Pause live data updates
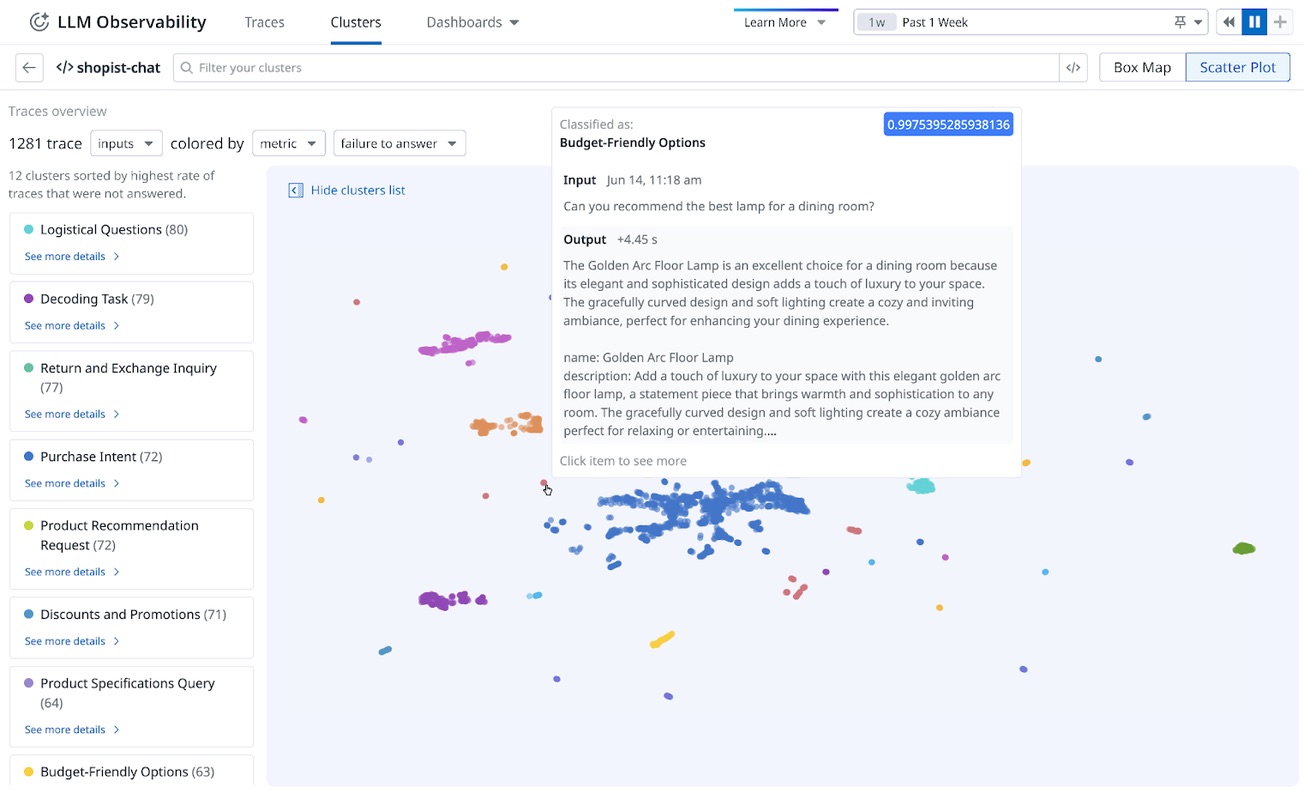 pos(1254,22)
